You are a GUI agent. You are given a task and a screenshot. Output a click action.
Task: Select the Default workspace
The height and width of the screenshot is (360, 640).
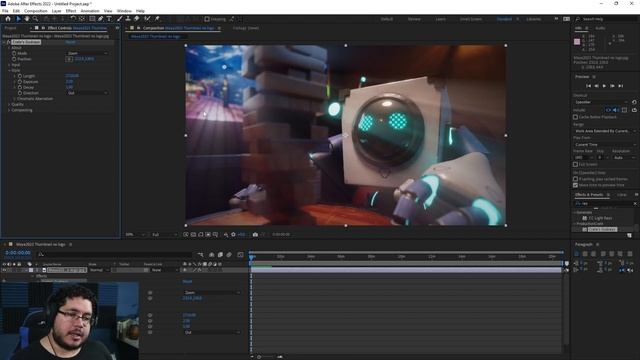click(387, 19)
